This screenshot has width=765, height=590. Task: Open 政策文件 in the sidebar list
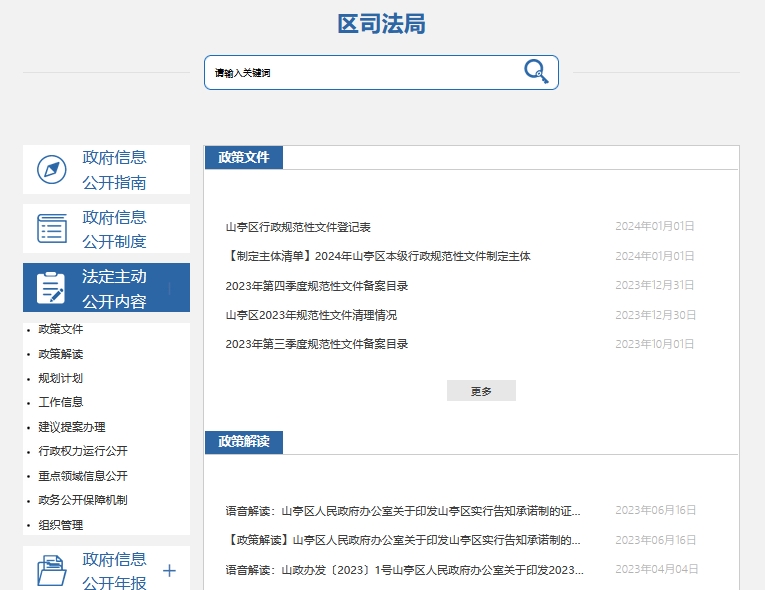[x=60, y=329]
